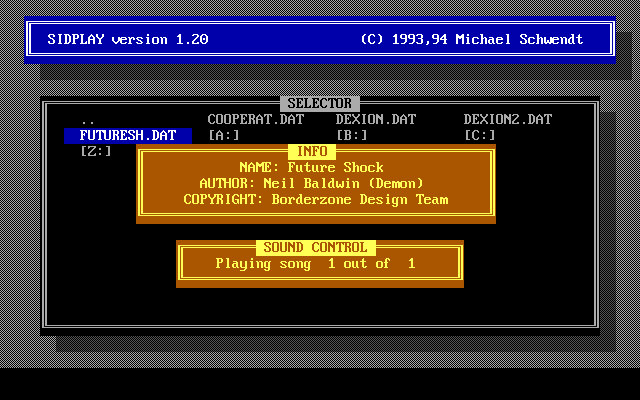Click the "SIDPLAY version 1.20" title text
This screenshot has width=640, height=400.
coord(128,40)
